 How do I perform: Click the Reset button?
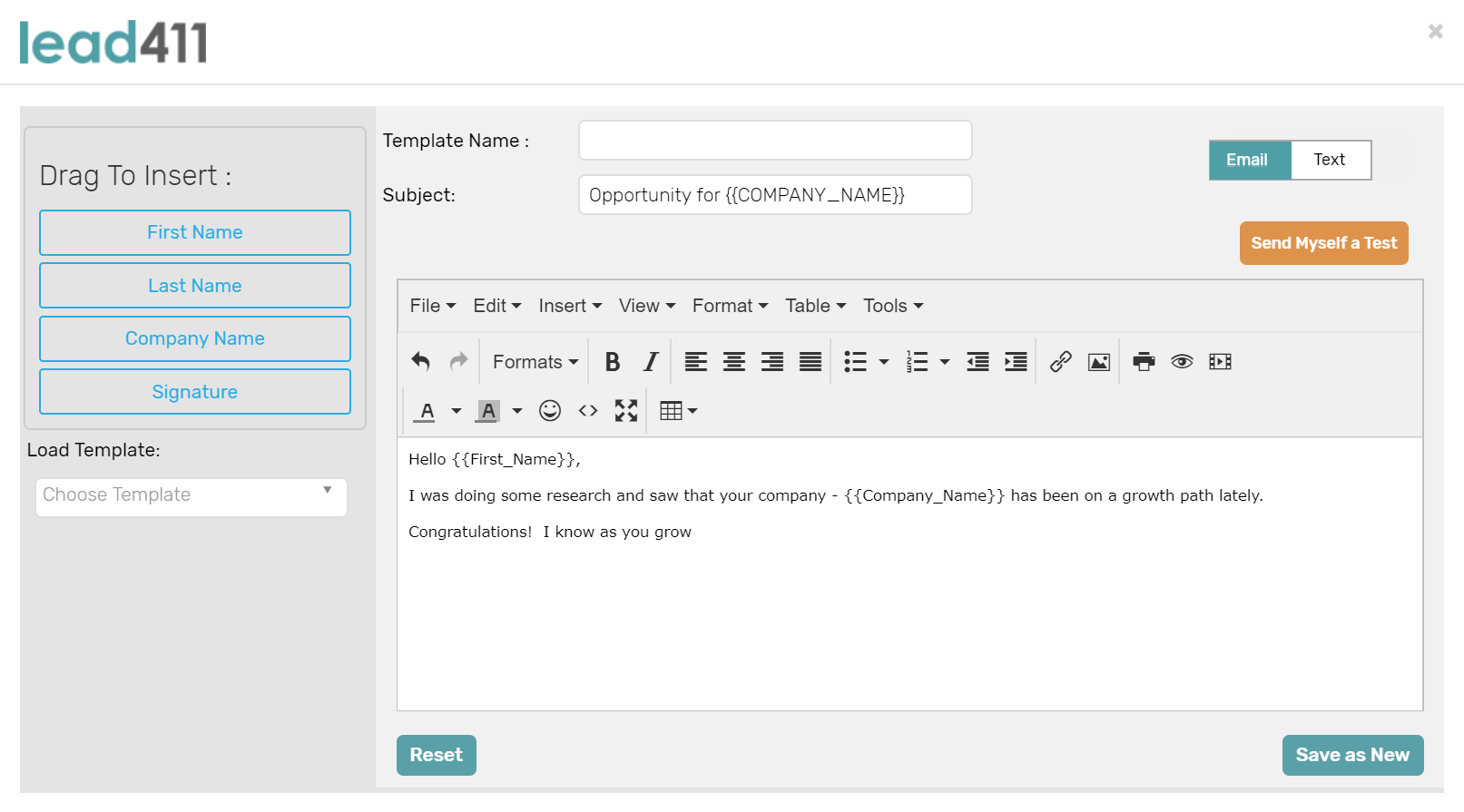(x=437, y=755)
